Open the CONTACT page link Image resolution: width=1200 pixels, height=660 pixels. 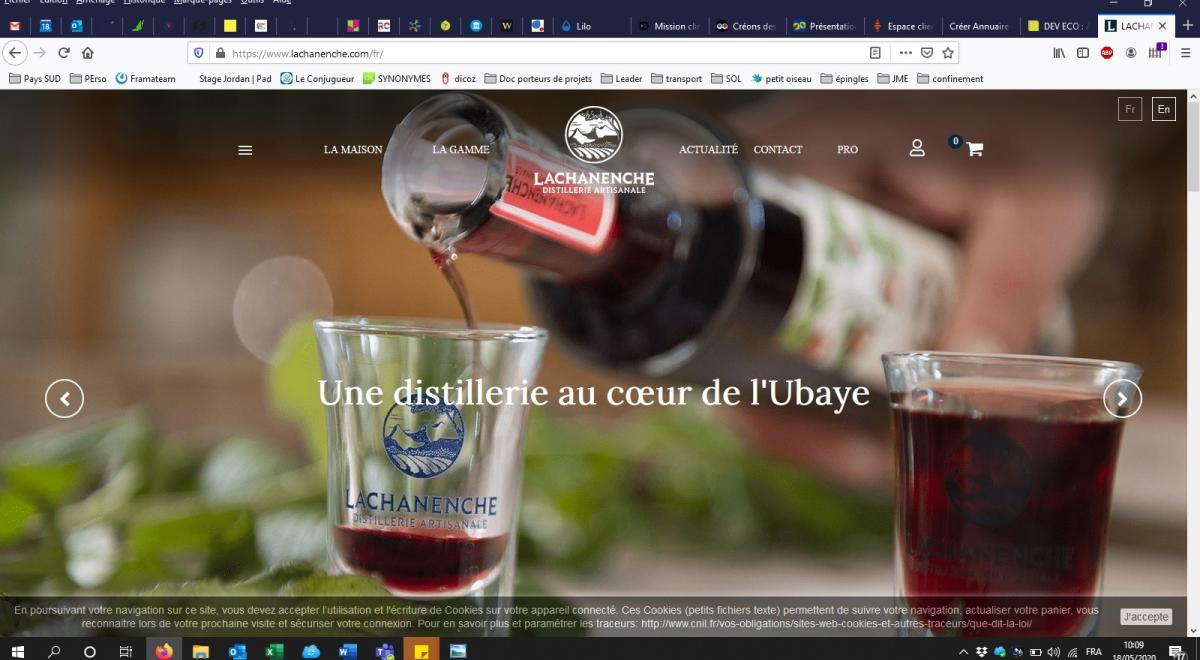[x=778, y=150]
